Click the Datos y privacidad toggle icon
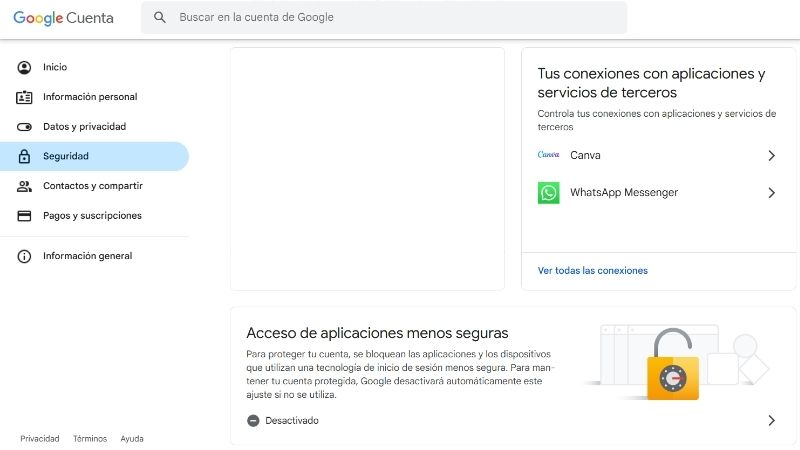Viewport: 800px width, 450px height. coord(24,127)
